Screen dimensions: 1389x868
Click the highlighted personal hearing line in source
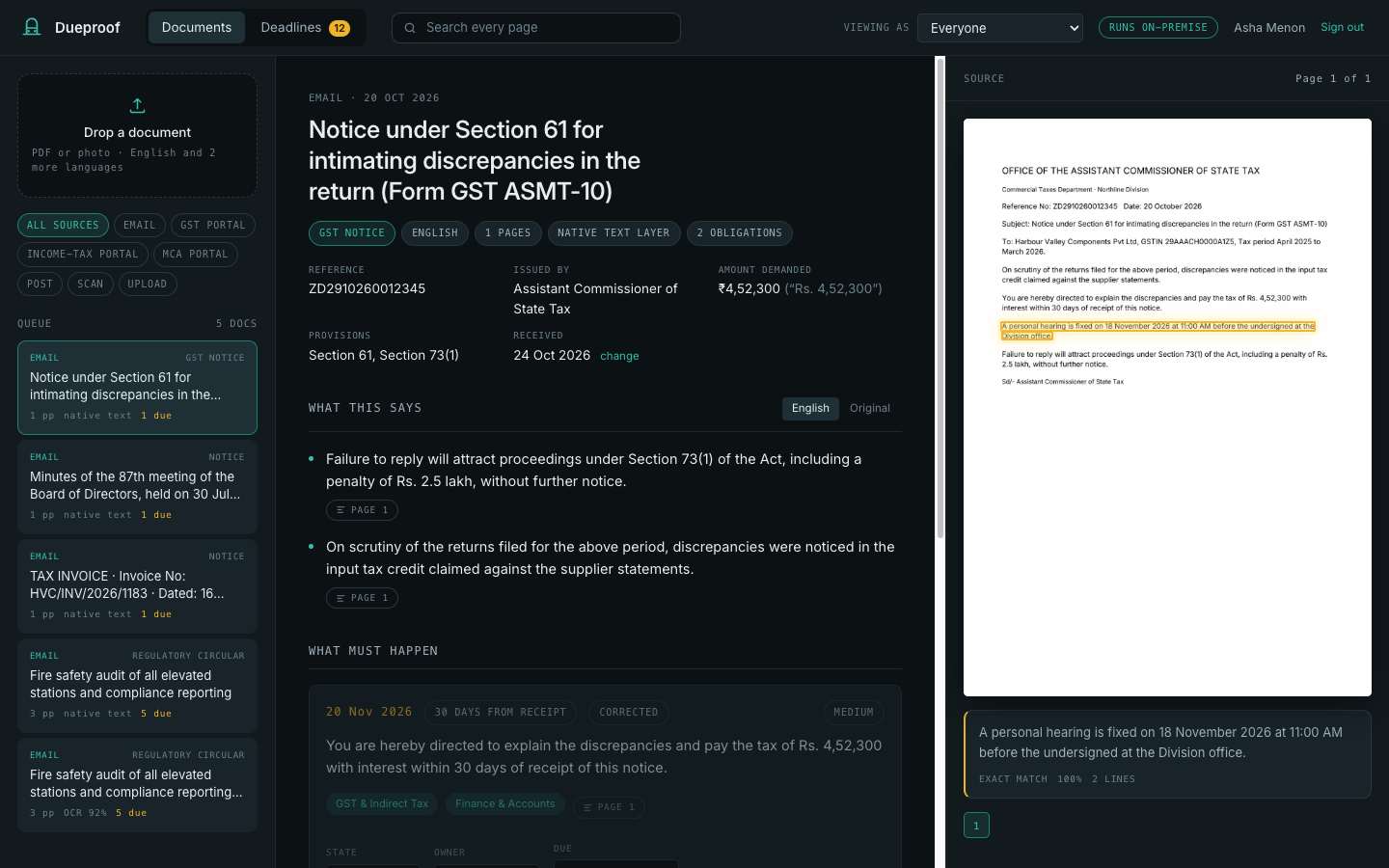[x=1157, y=331]
